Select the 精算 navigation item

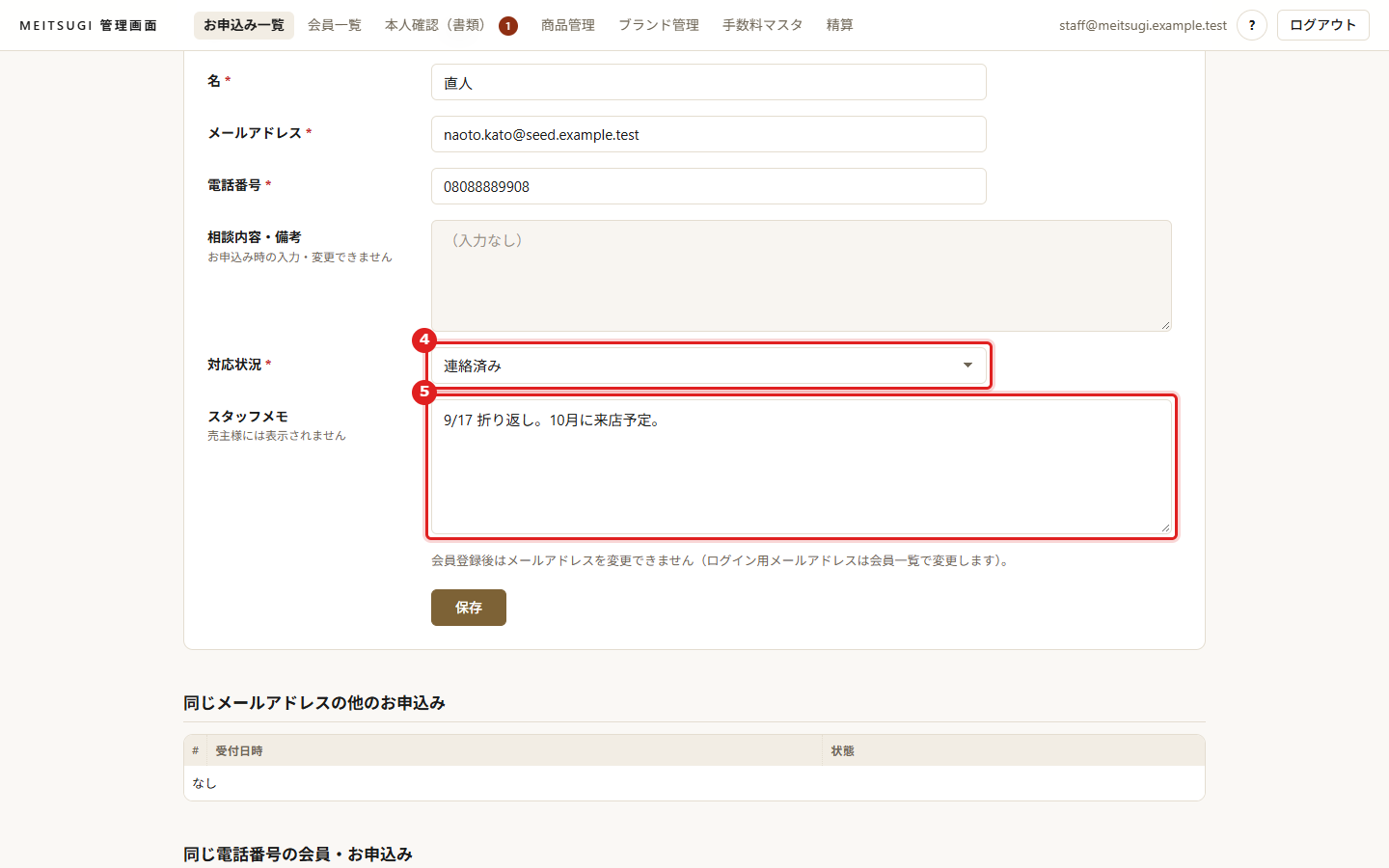click(x=840, y=25)
